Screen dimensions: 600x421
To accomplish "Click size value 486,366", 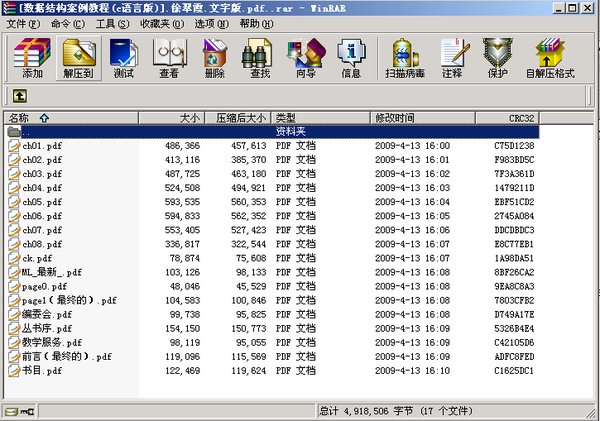I will click(x=183, y=146).
